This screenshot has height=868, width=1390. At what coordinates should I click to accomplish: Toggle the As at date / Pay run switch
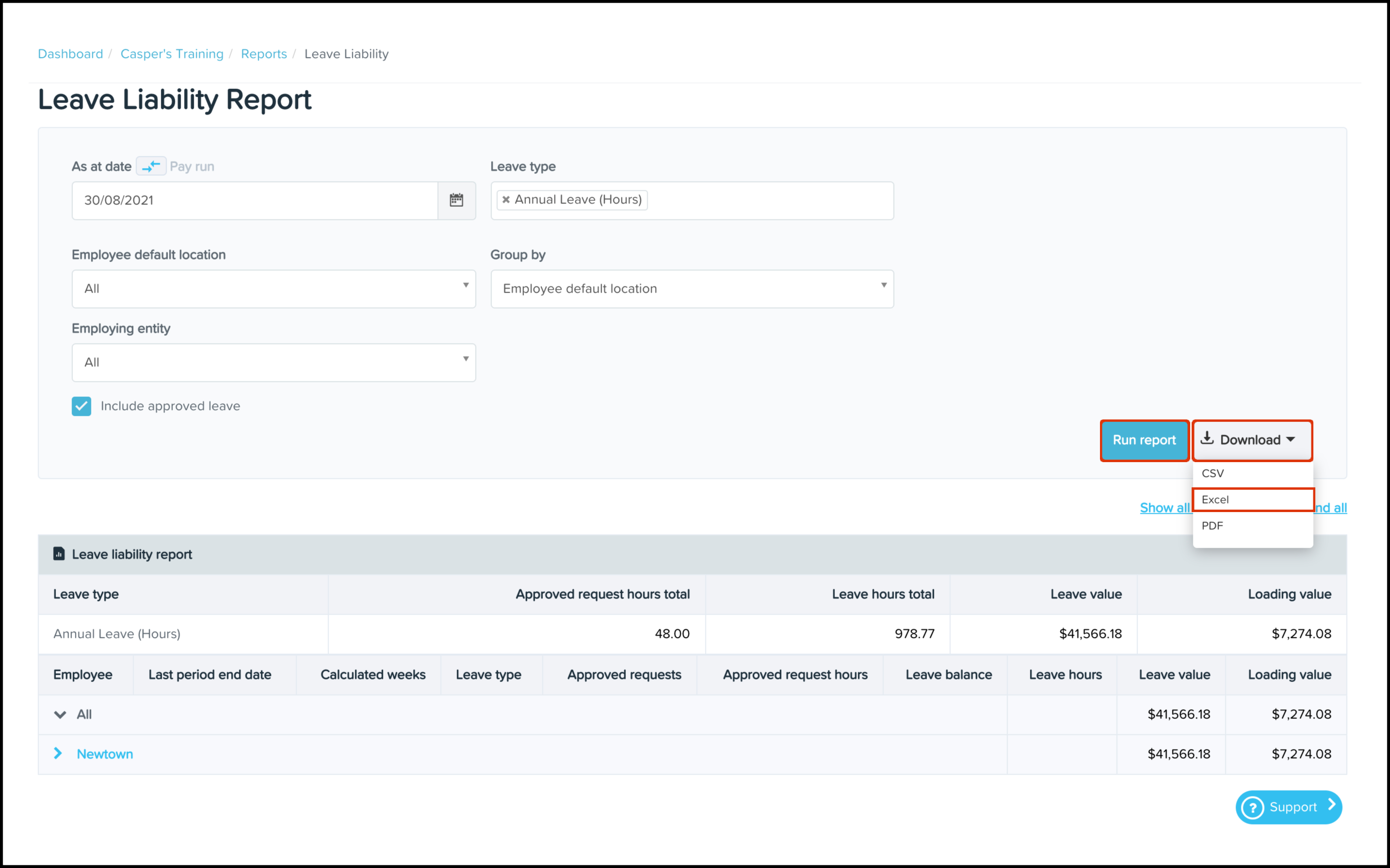tap(151, 166)
